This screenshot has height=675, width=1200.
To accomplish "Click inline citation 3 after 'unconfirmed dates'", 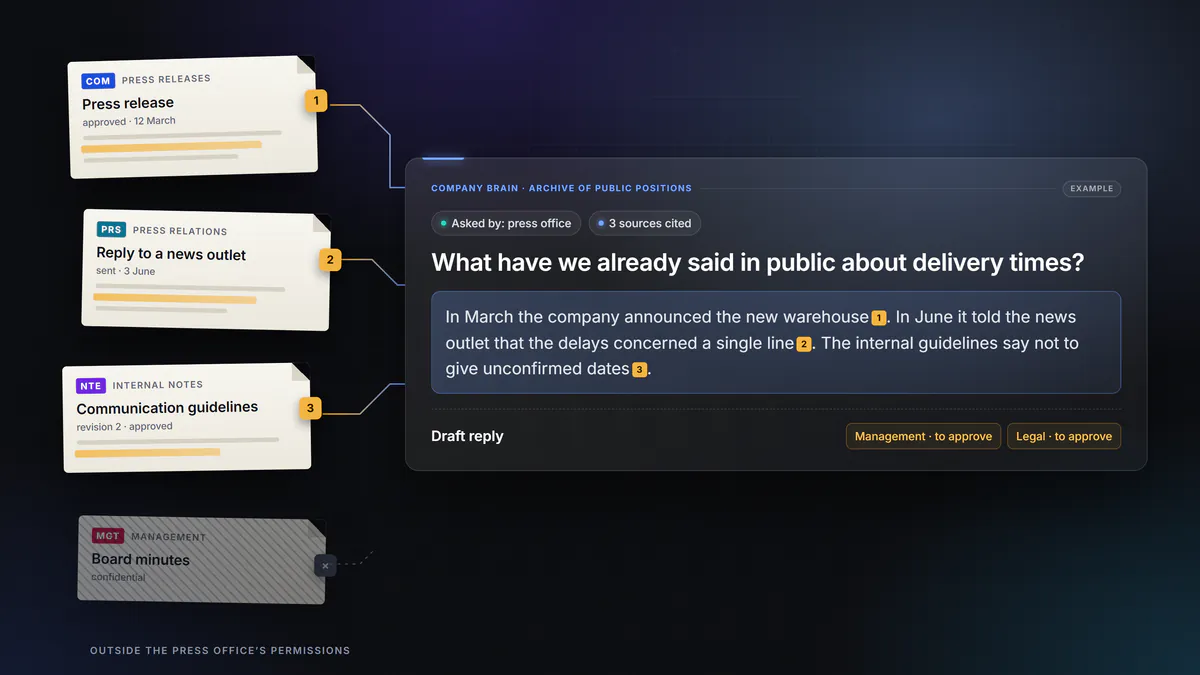I will pos(639,370).
